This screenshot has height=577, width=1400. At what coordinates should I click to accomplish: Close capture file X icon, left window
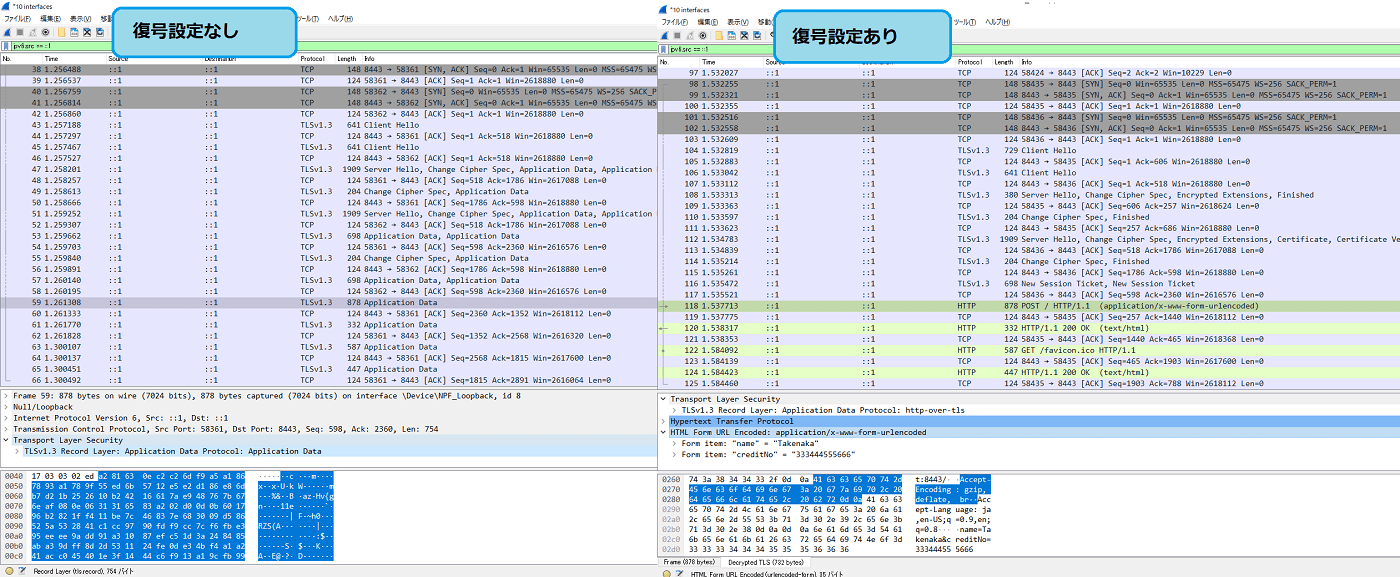(87, 32)
